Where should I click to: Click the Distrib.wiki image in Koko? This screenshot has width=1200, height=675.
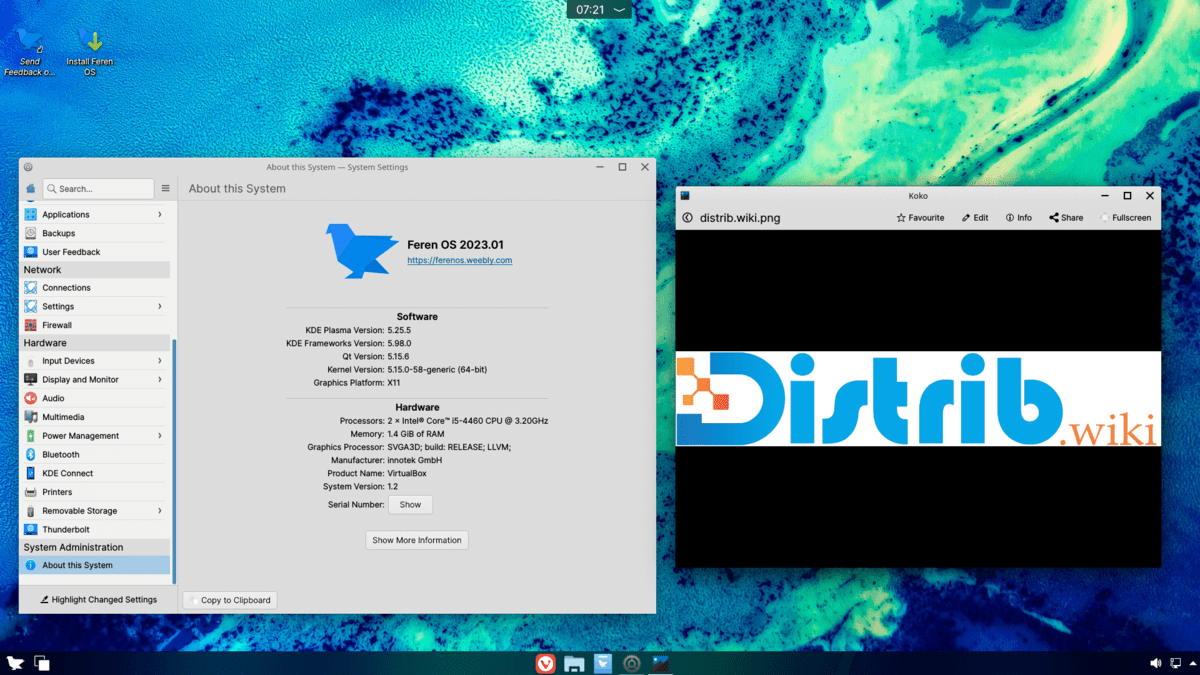tap(918, 399)
